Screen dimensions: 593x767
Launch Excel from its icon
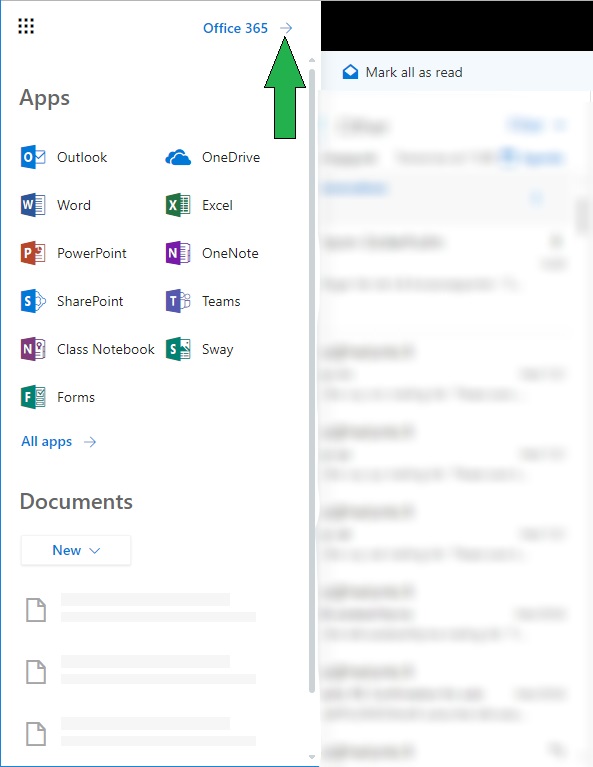tap(178, 205)
